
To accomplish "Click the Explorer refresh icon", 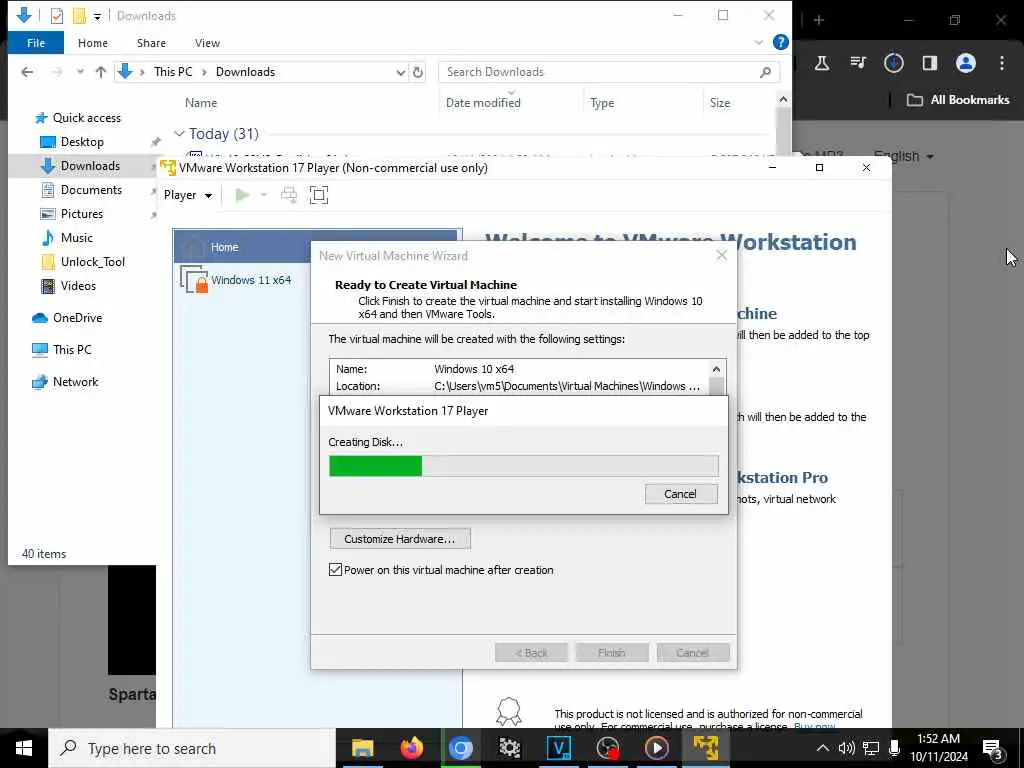I will click(x=418, y=72).
